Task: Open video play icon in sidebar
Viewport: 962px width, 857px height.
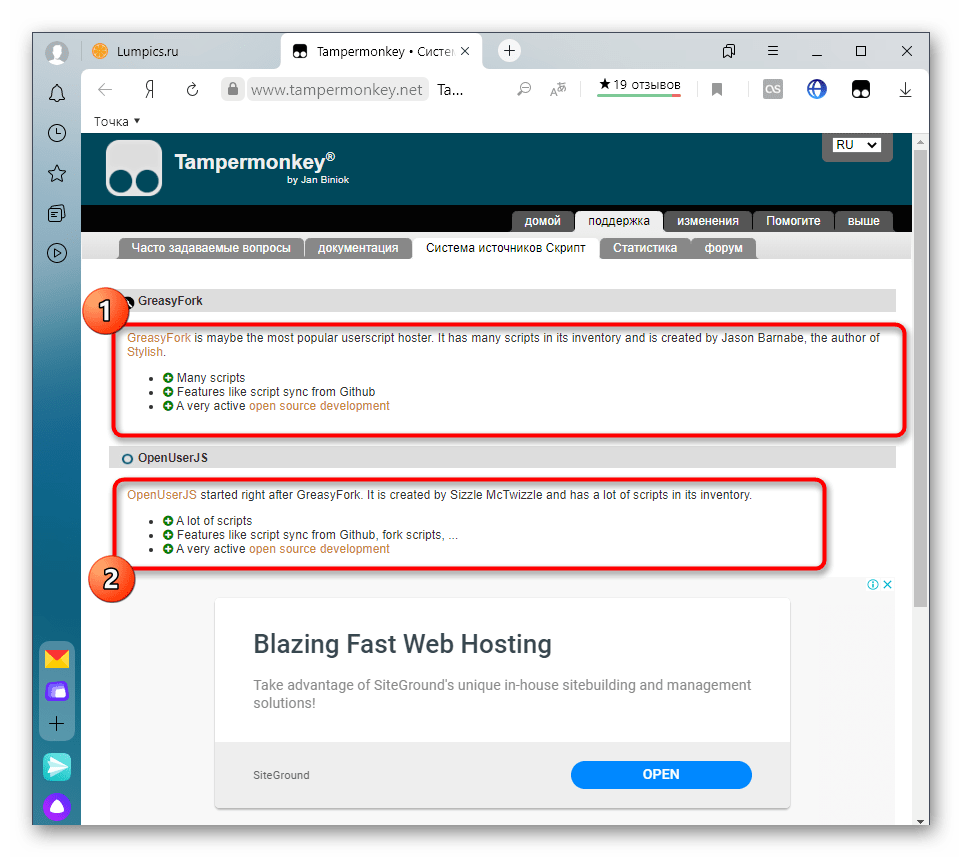Action: click(x=57, y=253)
